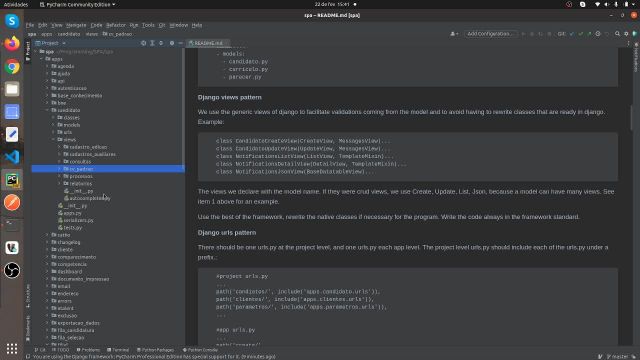Launch Firefox from the dock
Screen dimensions: 640x360
pyautogui.click(x=12, y=43)
